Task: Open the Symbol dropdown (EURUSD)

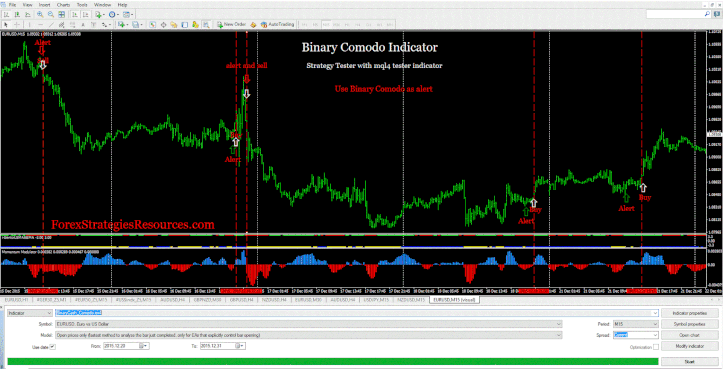Action: pyautogui.click(x=308, y=324)
